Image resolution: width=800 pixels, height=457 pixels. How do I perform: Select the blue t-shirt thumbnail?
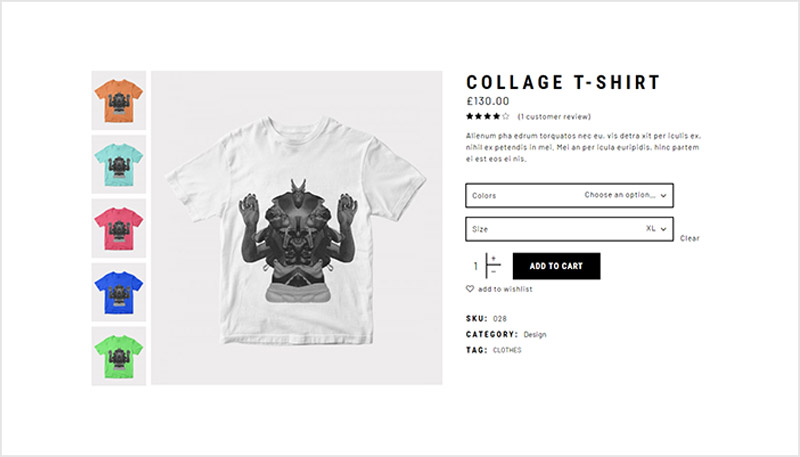(x=119, y=292)
